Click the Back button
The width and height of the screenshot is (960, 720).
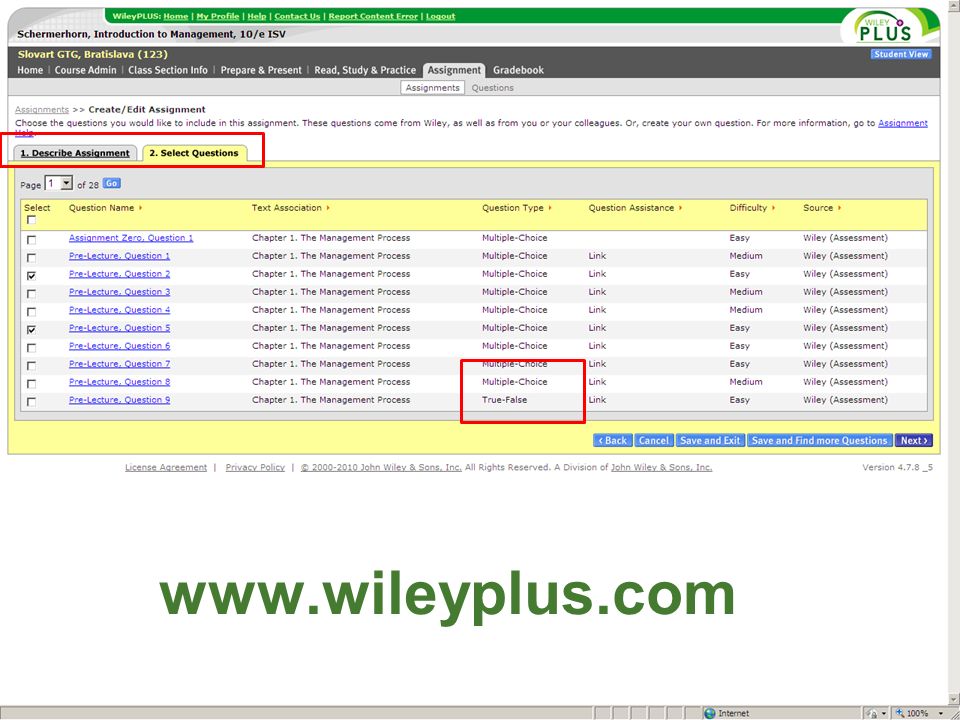pos(612,440)
